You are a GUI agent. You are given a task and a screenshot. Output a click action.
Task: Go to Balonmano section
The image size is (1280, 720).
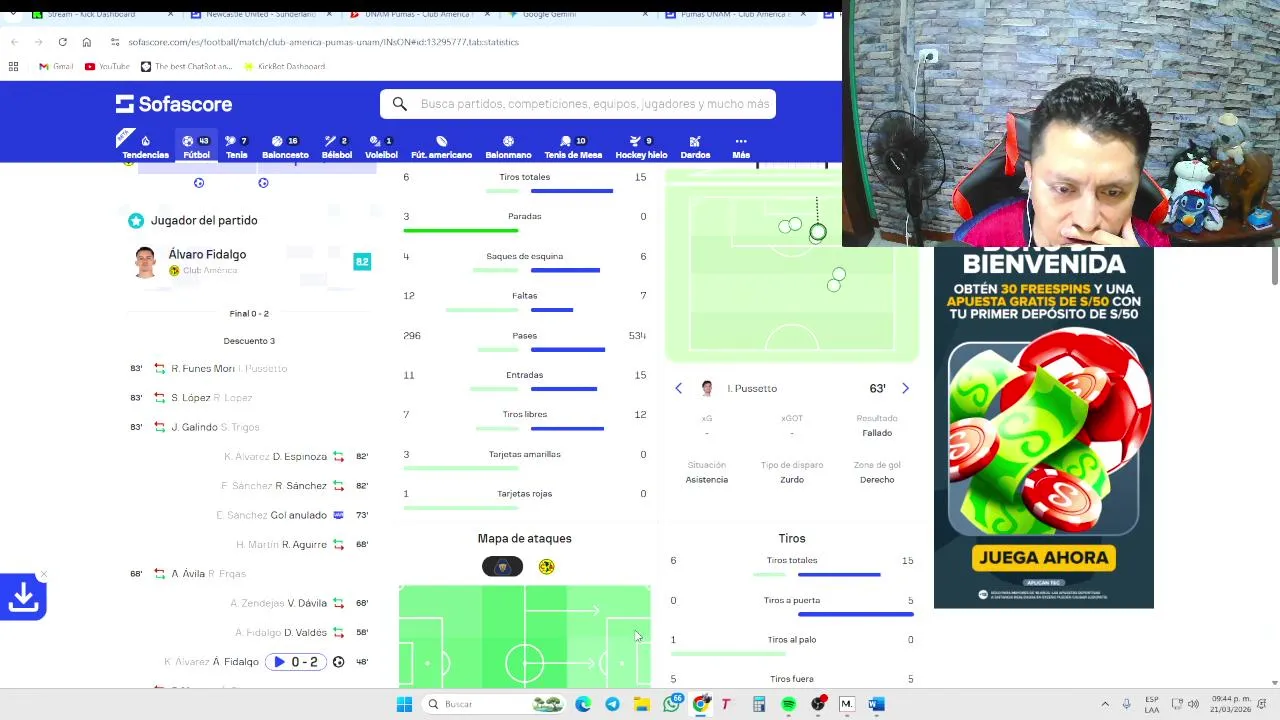pos(508,147)
